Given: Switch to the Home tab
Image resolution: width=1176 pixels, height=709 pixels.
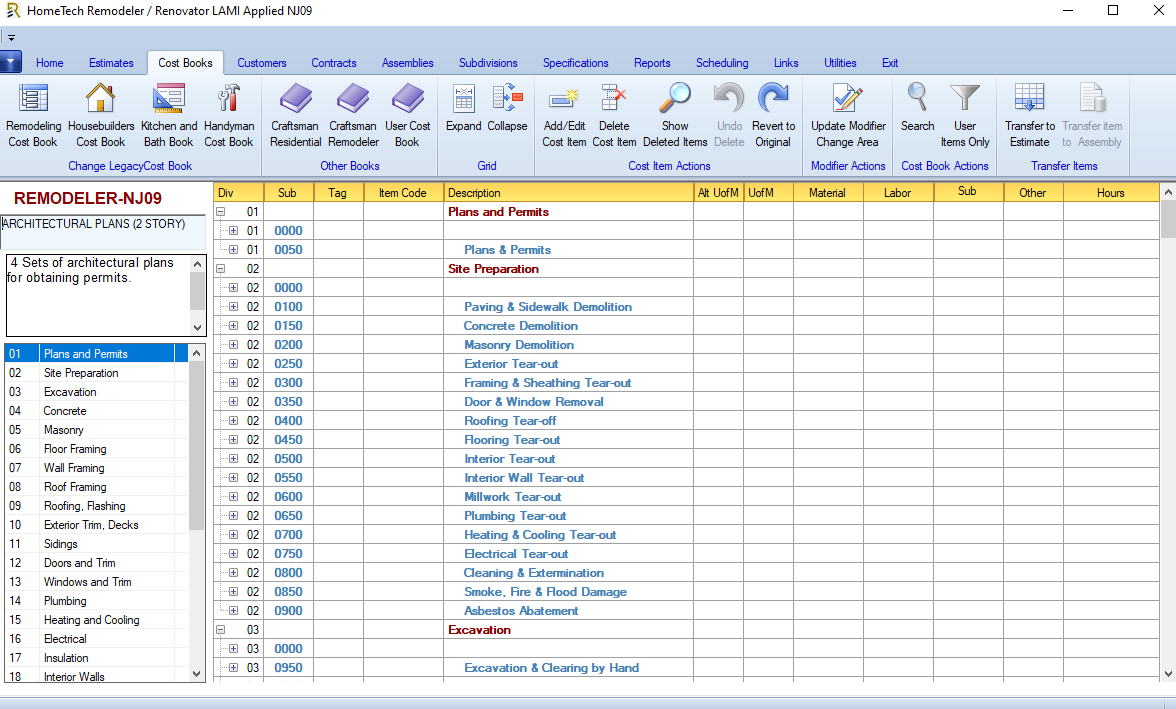Looking at the screenshot, I should pyautogui.click(x=50, y=63).
